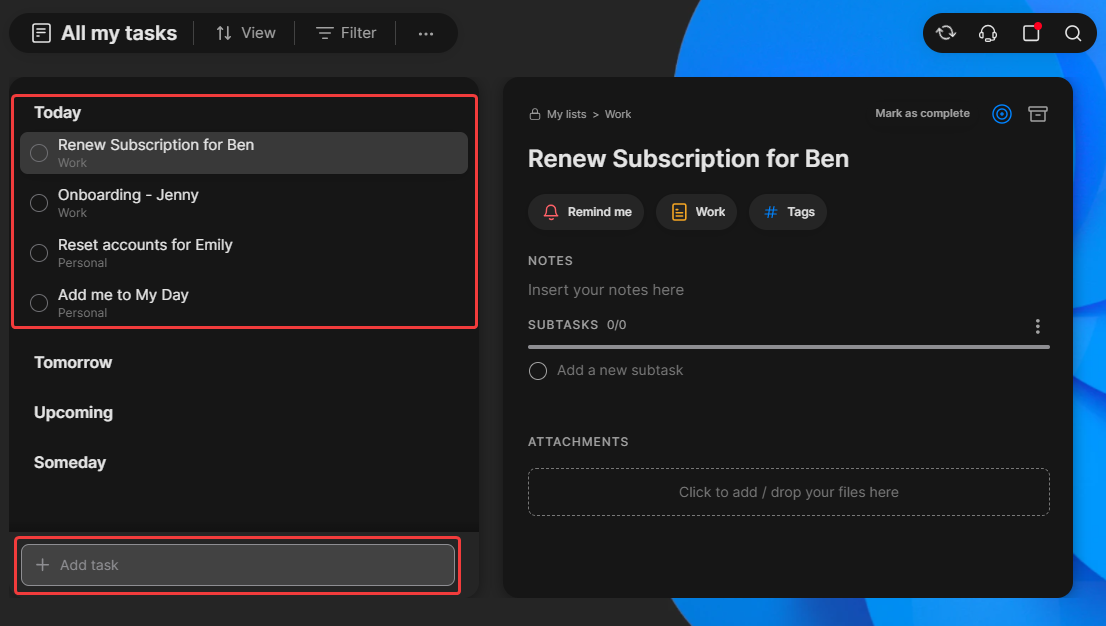Open the support headset icon
Screen dimensions: 1106x626
[988, 33]
